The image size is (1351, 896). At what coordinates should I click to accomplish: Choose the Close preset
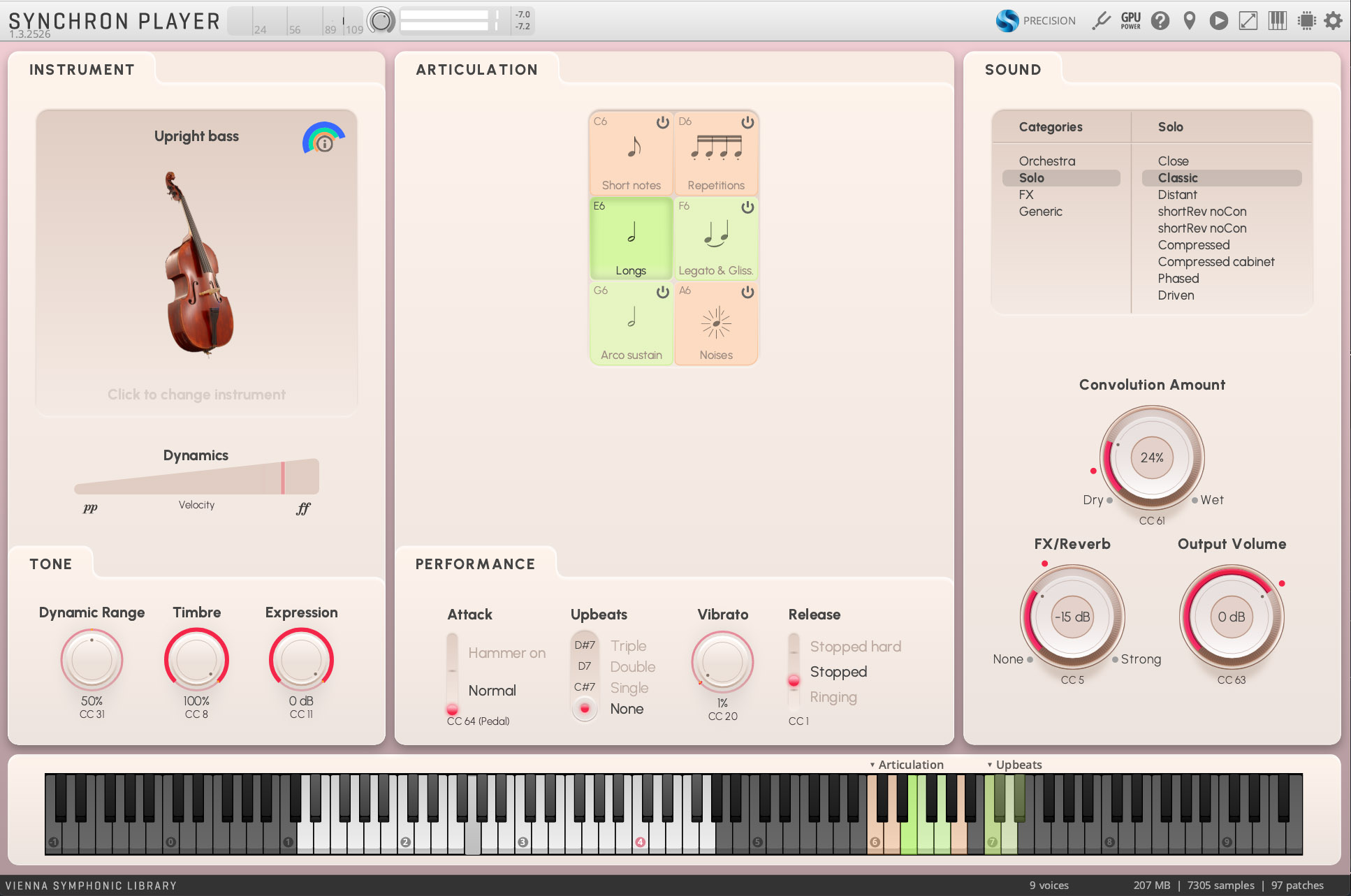click(x=1222, y=161)
